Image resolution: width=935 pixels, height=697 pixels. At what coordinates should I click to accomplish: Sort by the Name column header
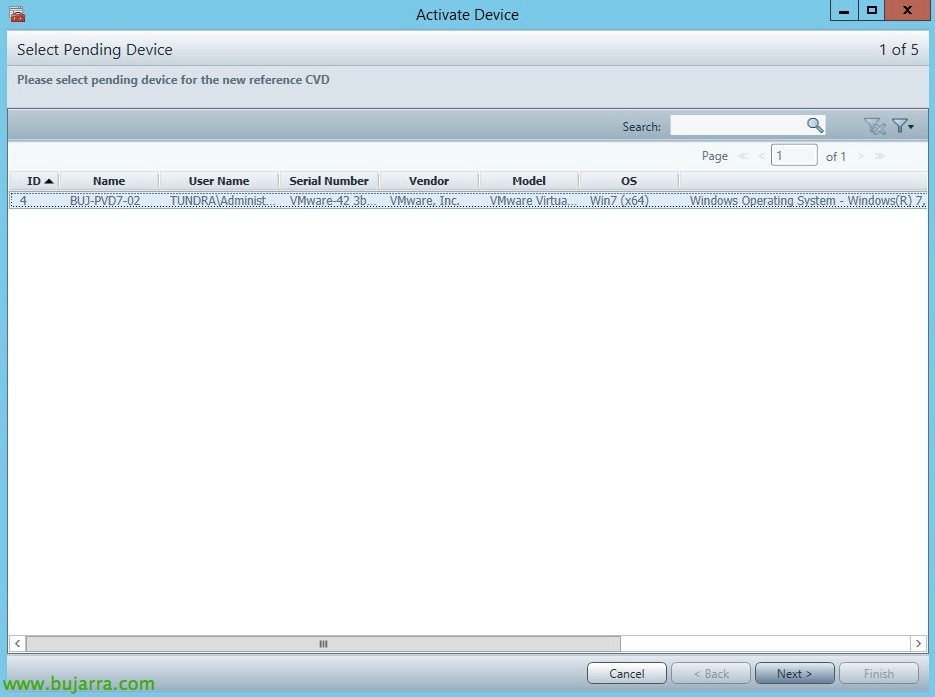click(x=109, y=181)
